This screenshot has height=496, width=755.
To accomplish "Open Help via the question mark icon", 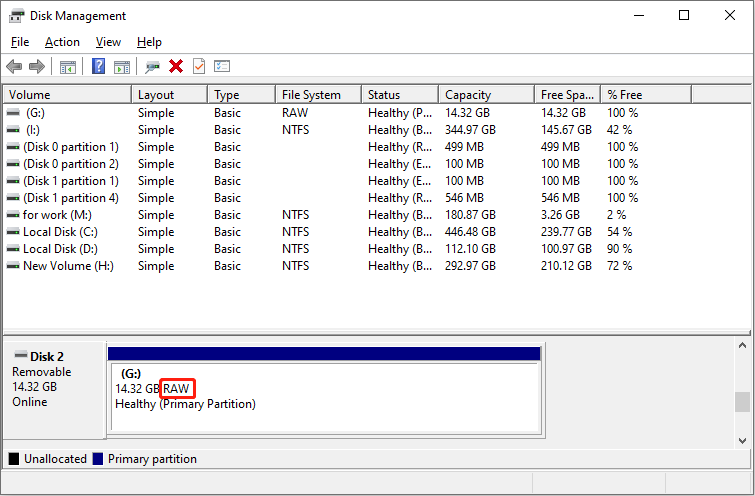I will pyautogui.click(x=98, y=66).
